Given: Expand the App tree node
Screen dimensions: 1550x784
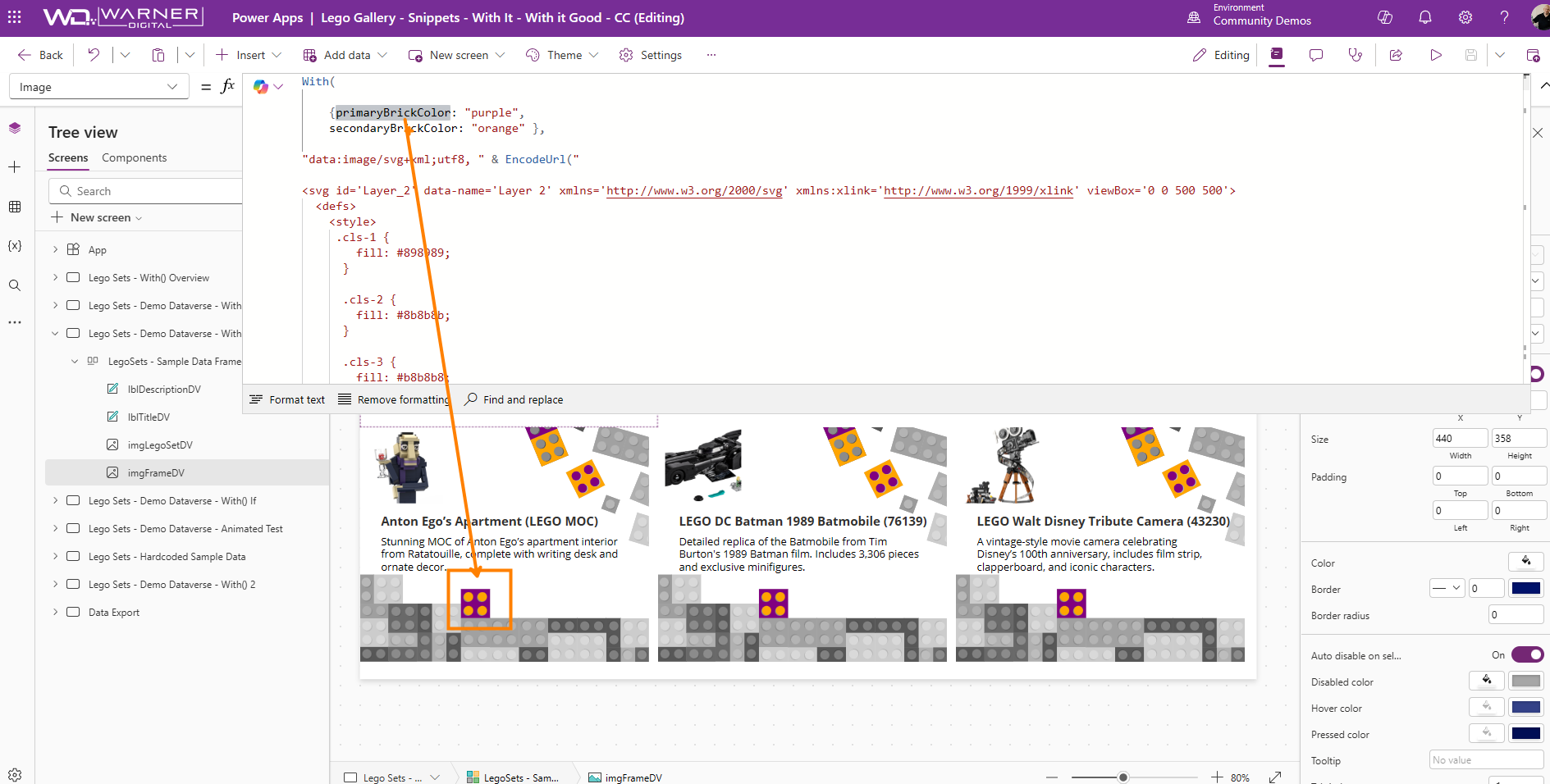Looking at the screenshot, I should (55, 249).
